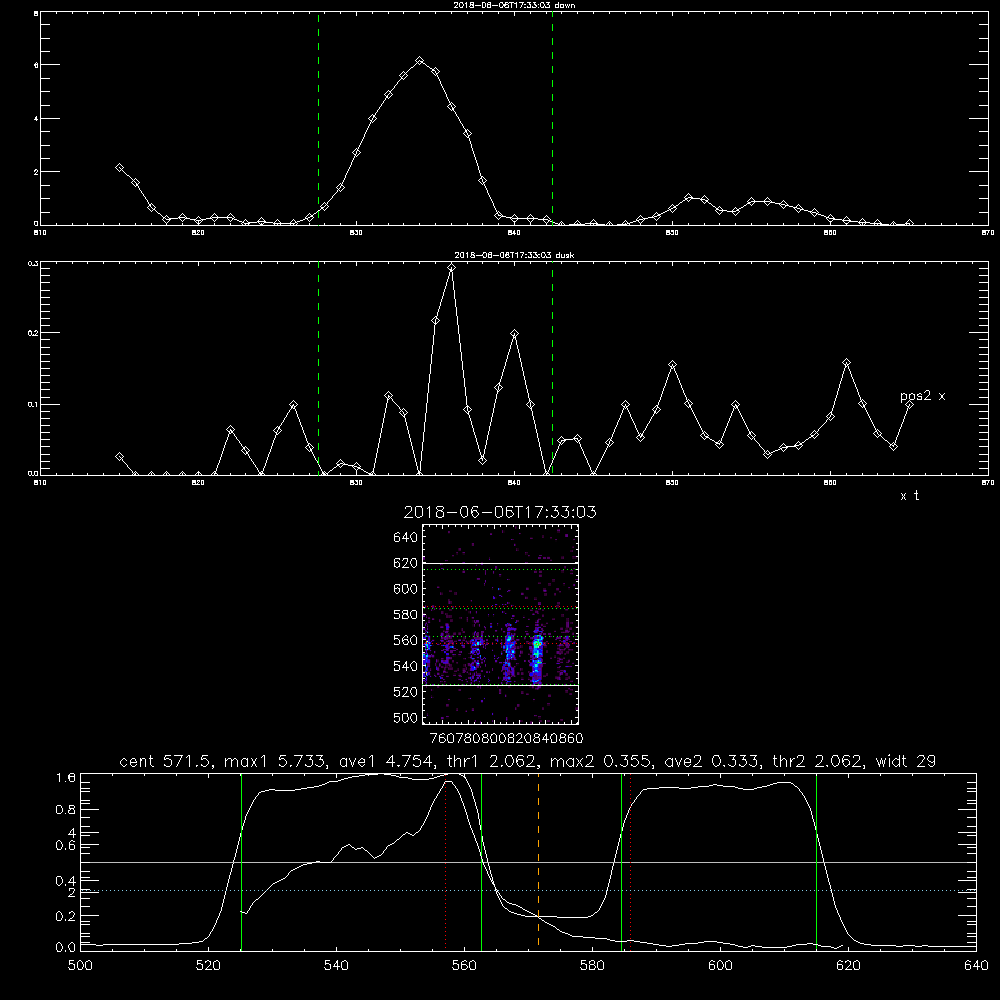Click right green dashed line in dusk plot
Screen dimensions: 1000x1000
point(552,368)
